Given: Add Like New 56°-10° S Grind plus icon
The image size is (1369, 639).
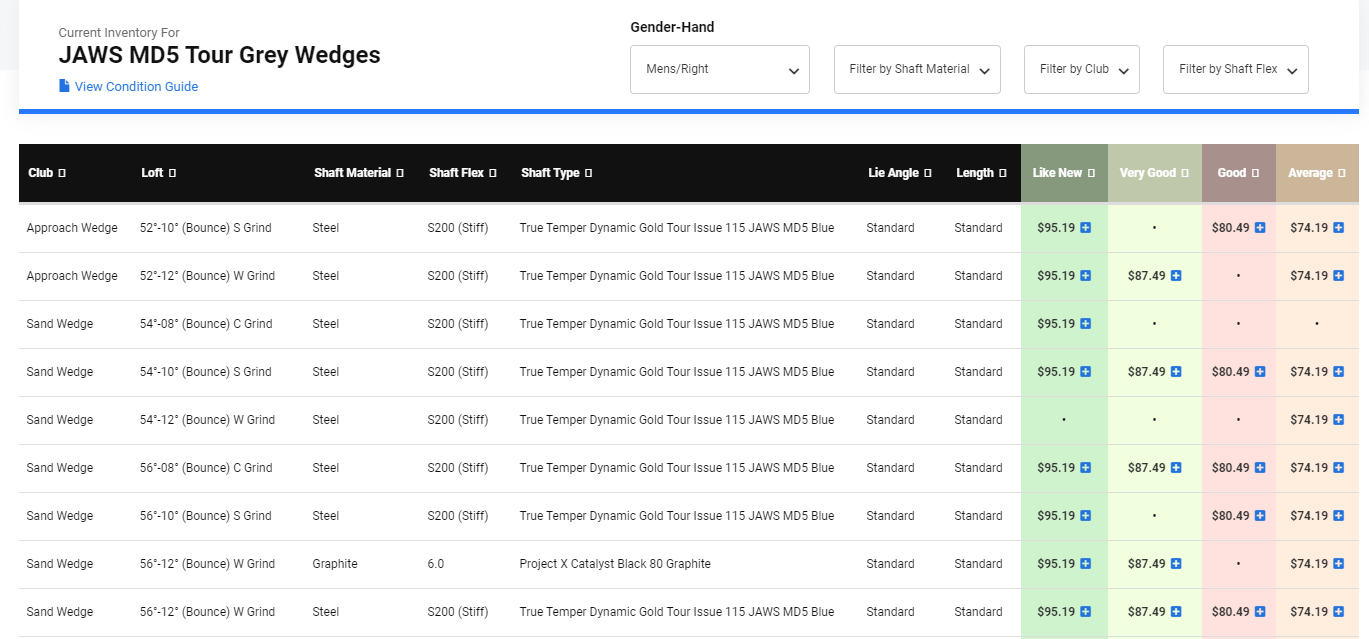Looking at the screenshot, I should [1086, 516].
